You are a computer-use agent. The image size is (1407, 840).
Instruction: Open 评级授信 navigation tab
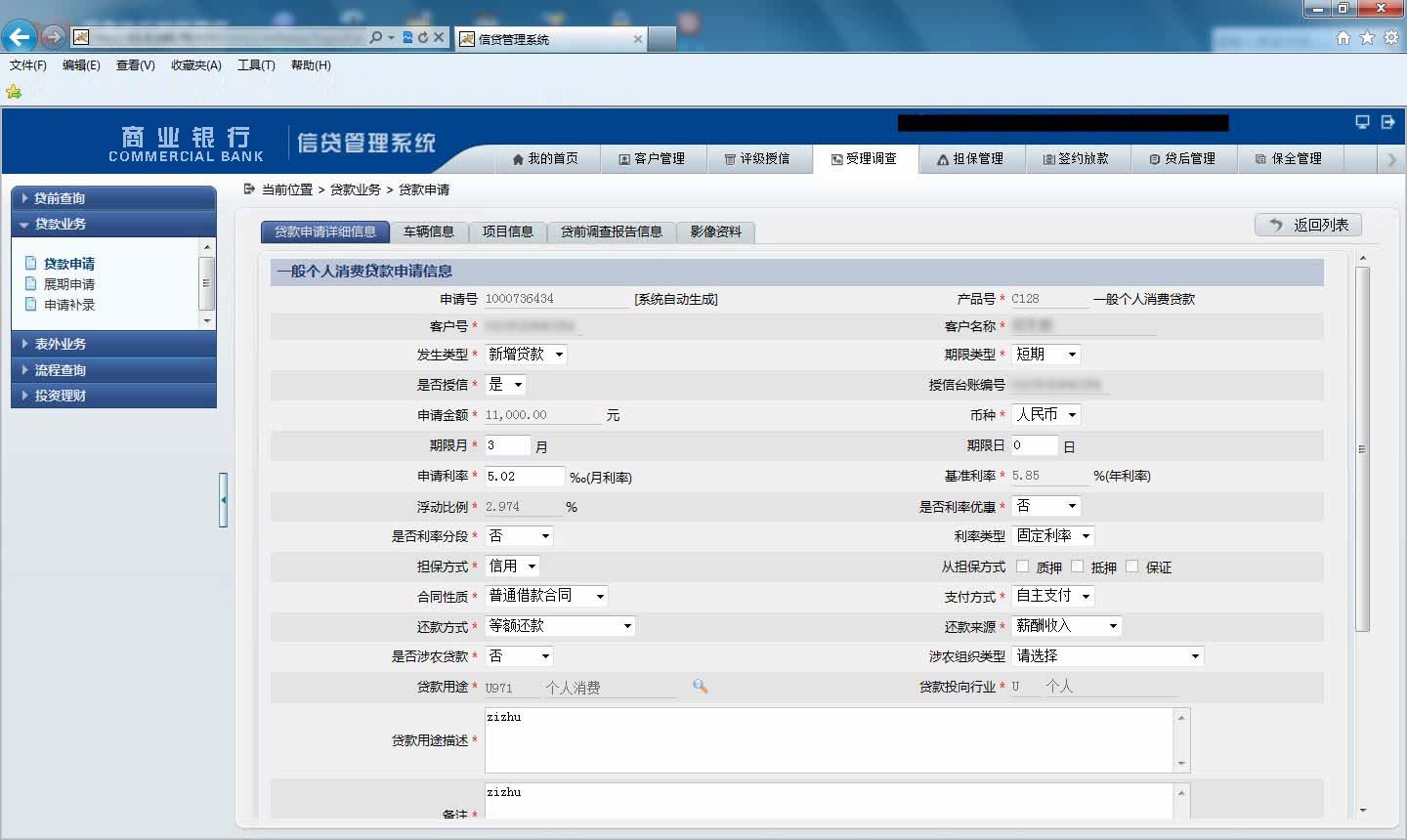pyautogui.click(x=757, y=158)
